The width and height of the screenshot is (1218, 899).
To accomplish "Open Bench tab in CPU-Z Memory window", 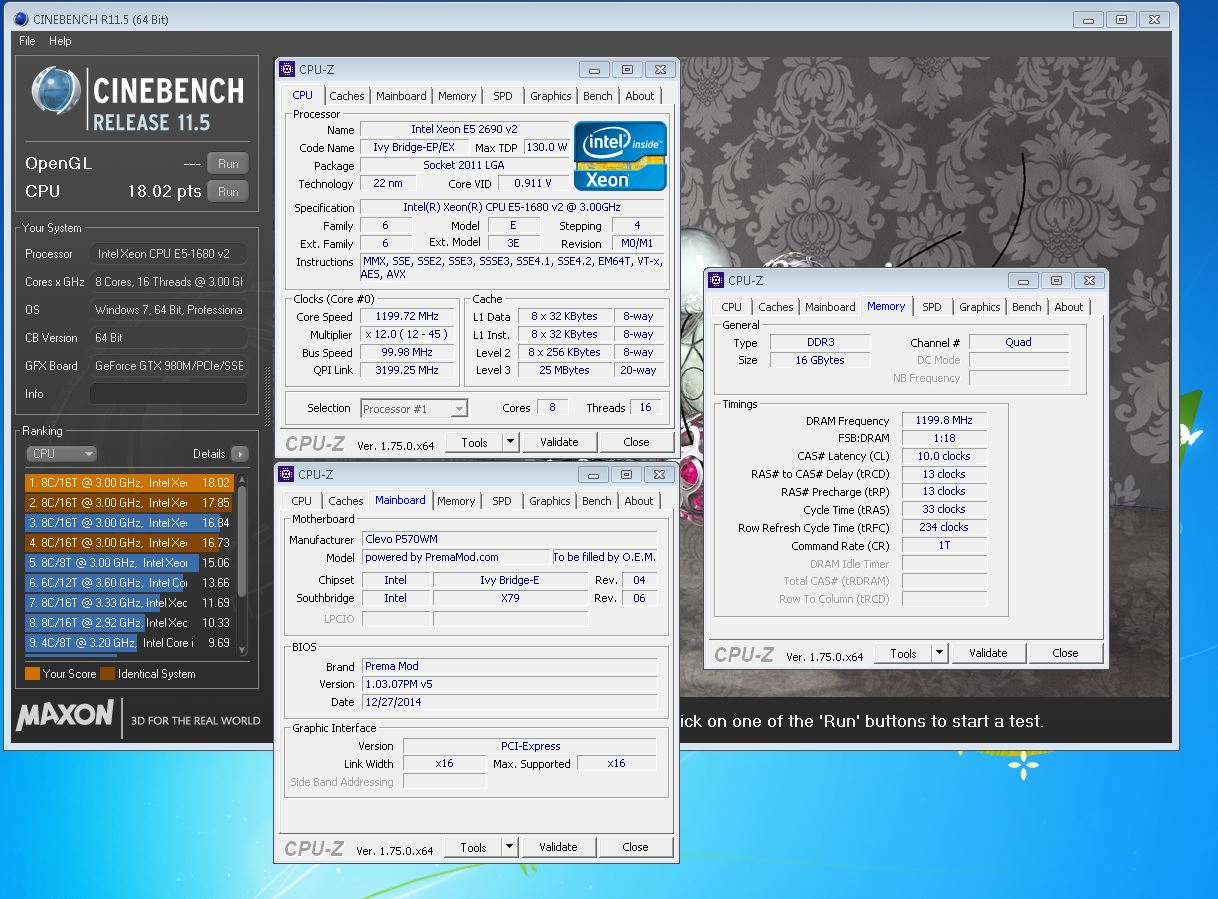I will tap(1027, 307).
